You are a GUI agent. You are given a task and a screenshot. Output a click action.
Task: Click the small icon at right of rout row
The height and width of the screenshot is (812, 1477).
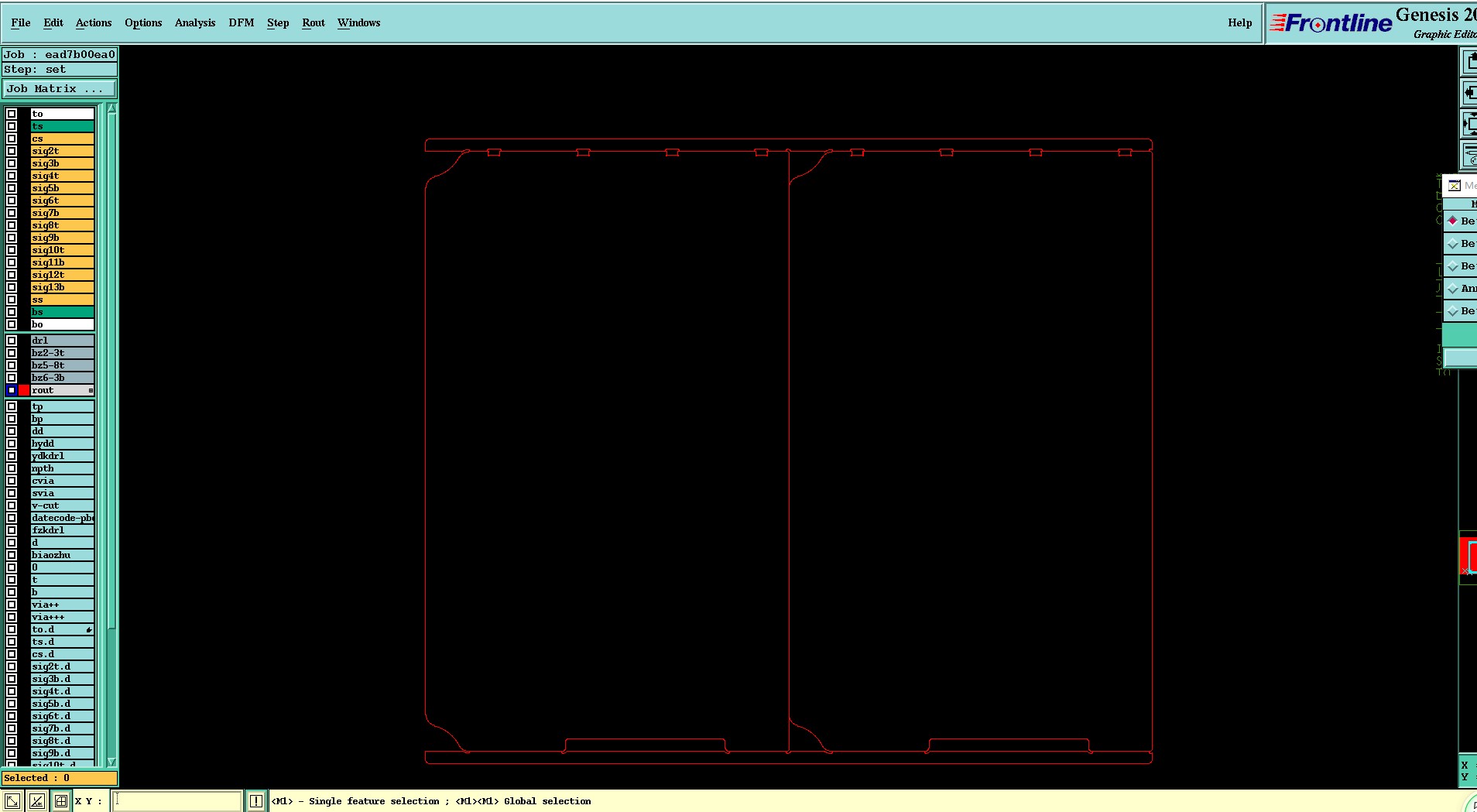coord(91,391)
